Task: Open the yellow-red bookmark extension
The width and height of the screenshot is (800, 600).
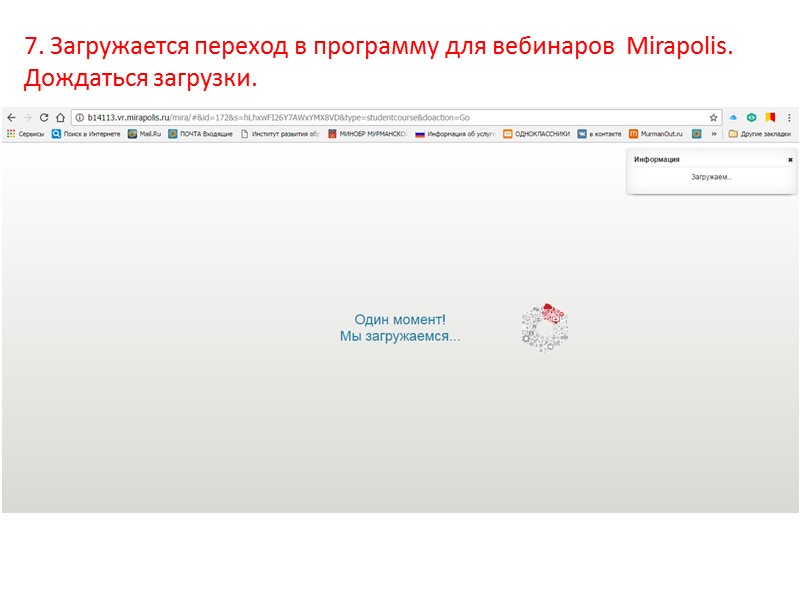Action: click(x=770, y=117)
